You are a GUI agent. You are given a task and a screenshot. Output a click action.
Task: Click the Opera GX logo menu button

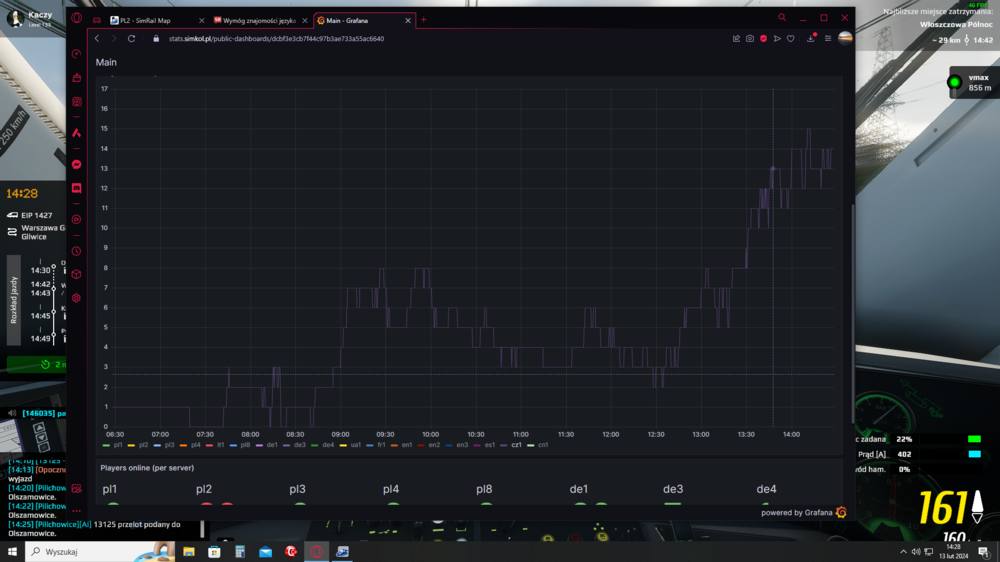point(76,18)
